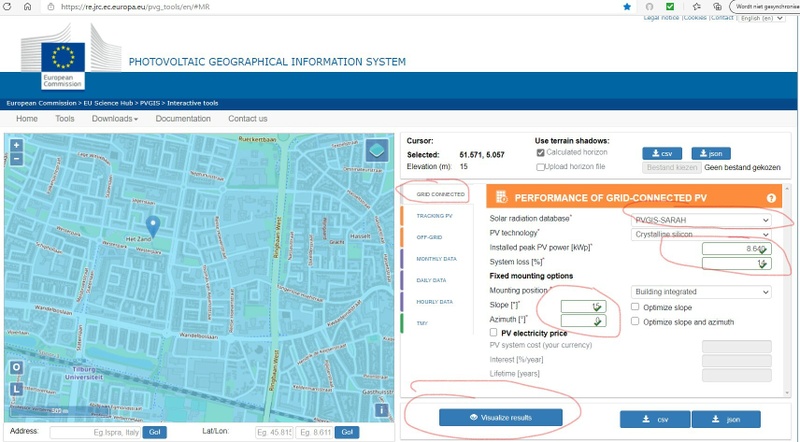The height and width of the screenshot is (442, 800).
Task: Select the Daily Data tab
Action: tap(431, 280)
